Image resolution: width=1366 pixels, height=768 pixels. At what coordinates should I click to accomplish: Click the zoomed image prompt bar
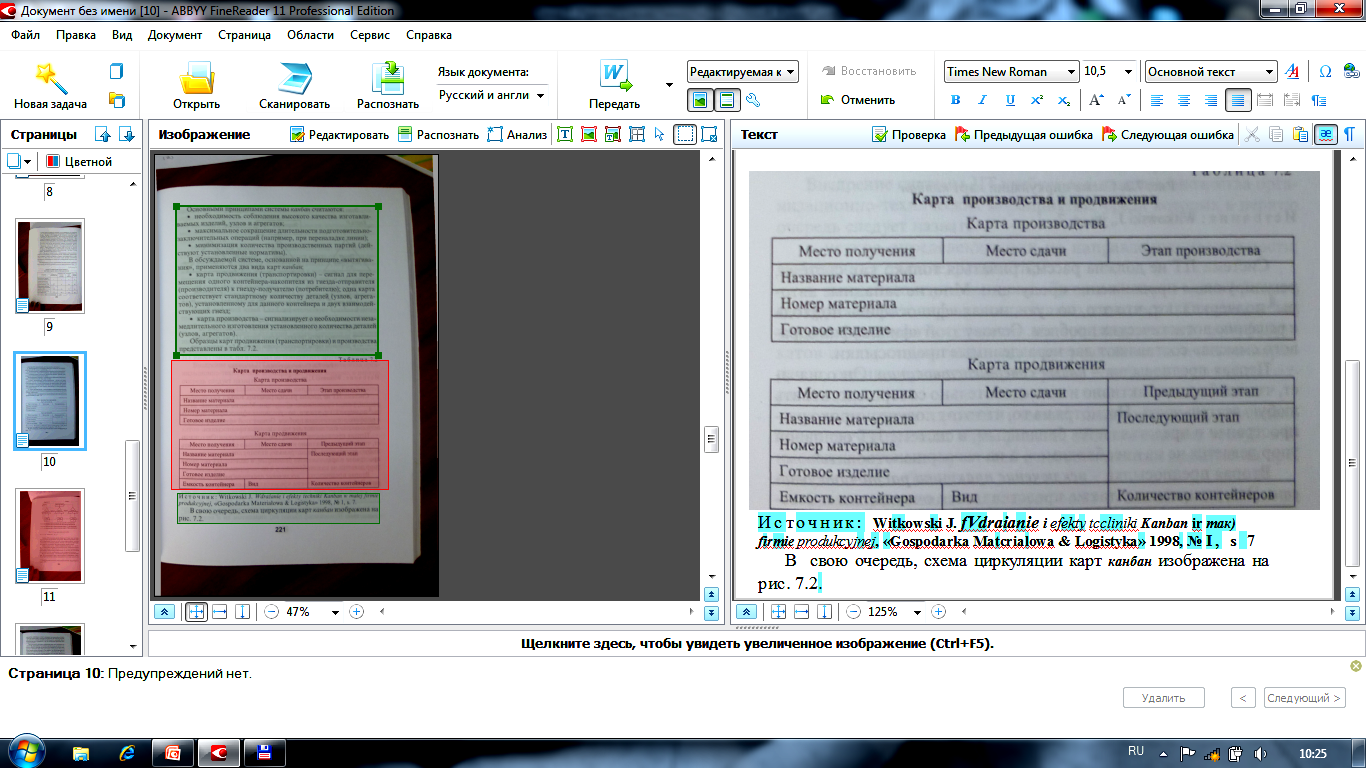pos(757,643)
